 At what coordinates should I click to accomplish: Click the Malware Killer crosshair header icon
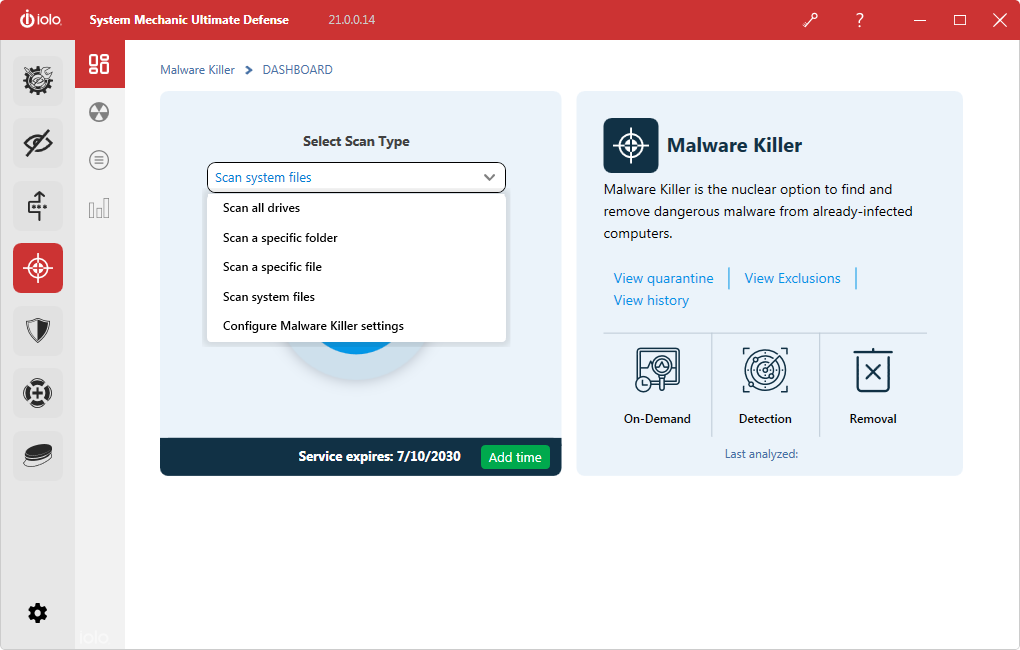630,145
